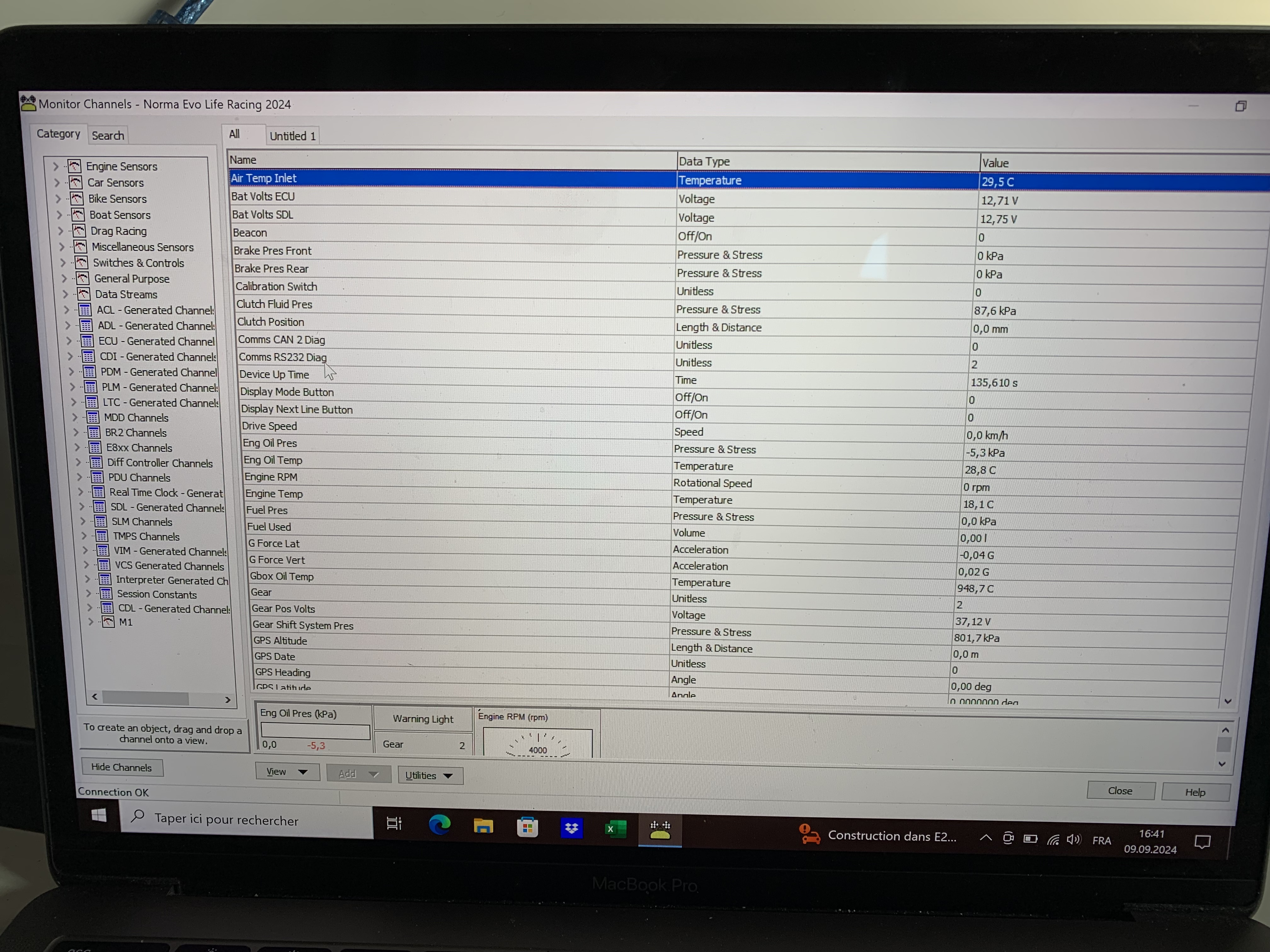This screenshot has width=1270, height=952.
Task: Click the Hide Channels button
Action: tap(122, 767)
